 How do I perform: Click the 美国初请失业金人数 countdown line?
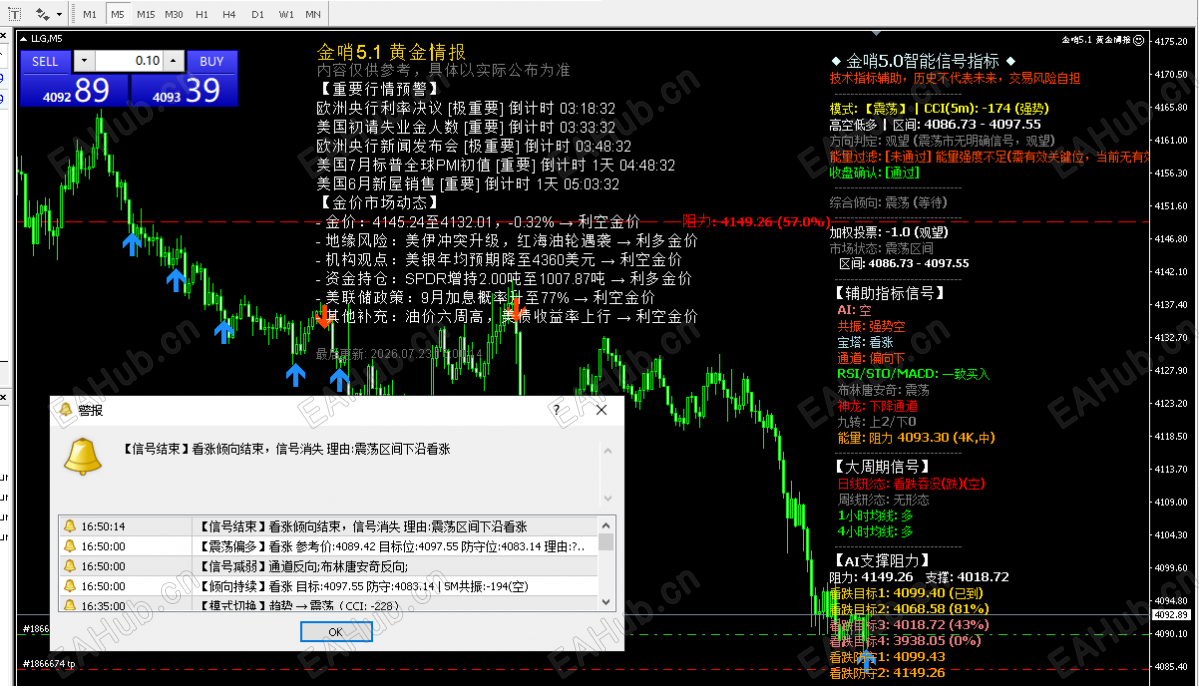point(466,128)
